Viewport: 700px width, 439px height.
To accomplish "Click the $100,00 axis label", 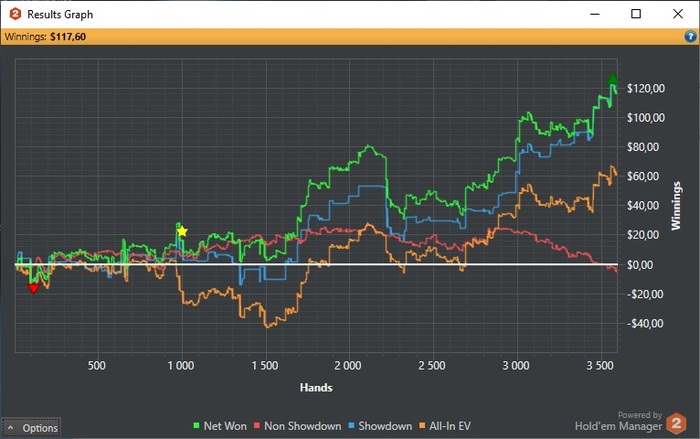I will click(x=646, y=118).
